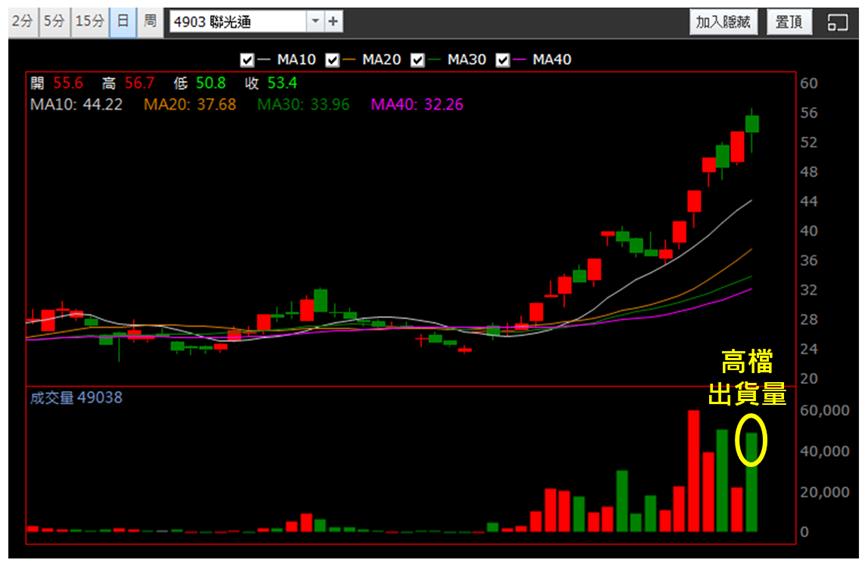This screenshot has height=563, width=865.
Task: Click the 4903 聯光通 stock input field
Action: point(238,22)
